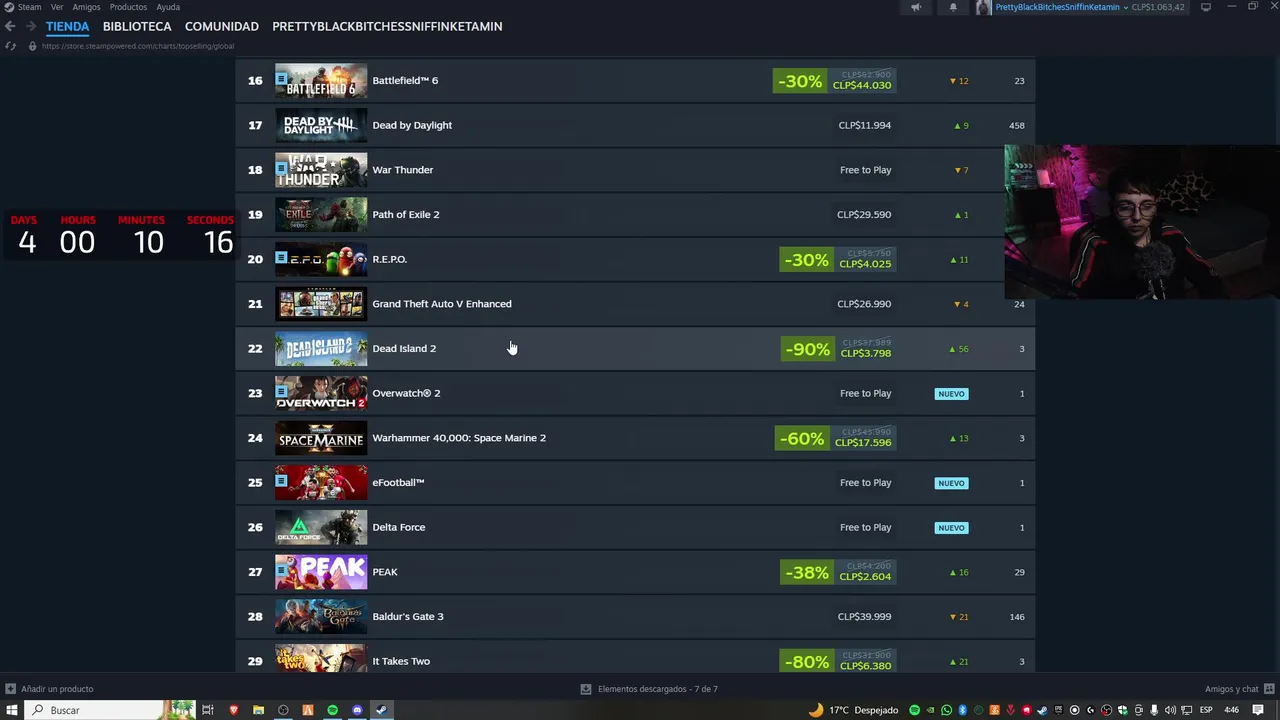Switch to the BIBLIOTECA tab
The width and height of the screenshot is (1280, 720).
137,26
